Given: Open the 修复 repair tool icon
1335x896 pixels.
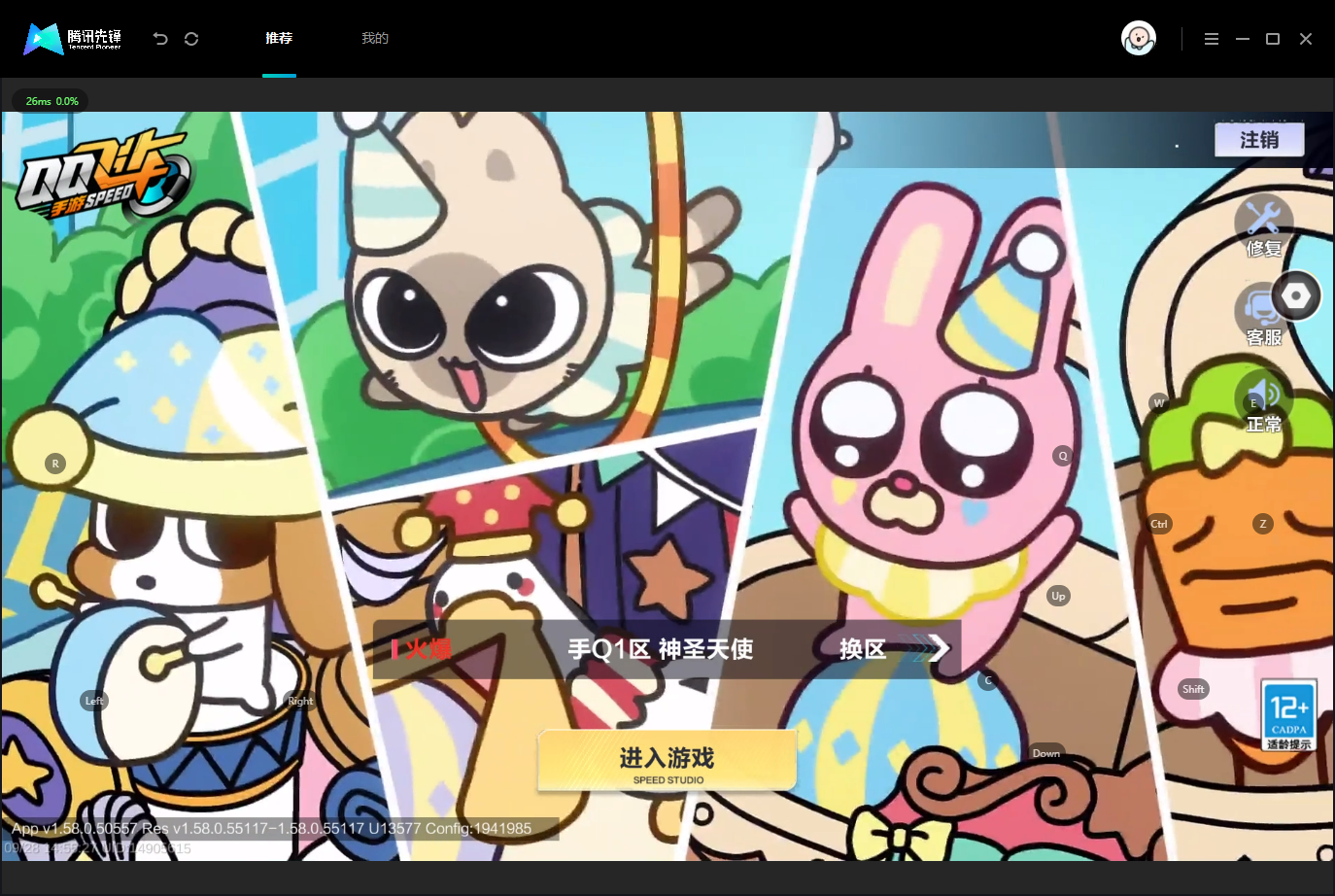Looking at the screenshot, I should point(1264,225).
